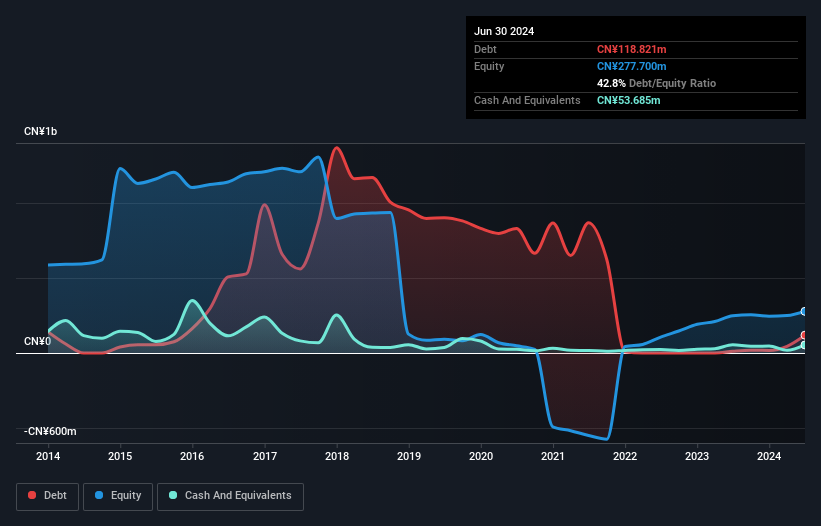Click the Cash value CN¥53.685m
Screen dimensions: 821x526
628,100
